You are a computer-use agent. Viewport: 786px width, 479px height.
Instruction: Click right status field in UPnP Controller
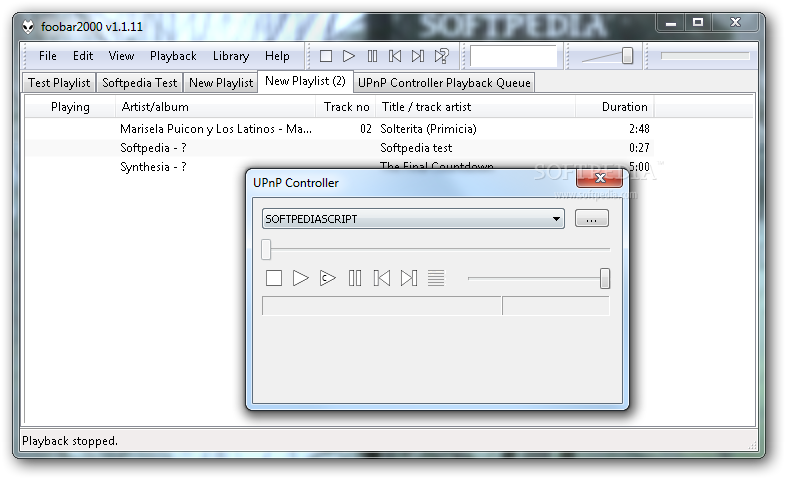[x=556, y=306]
